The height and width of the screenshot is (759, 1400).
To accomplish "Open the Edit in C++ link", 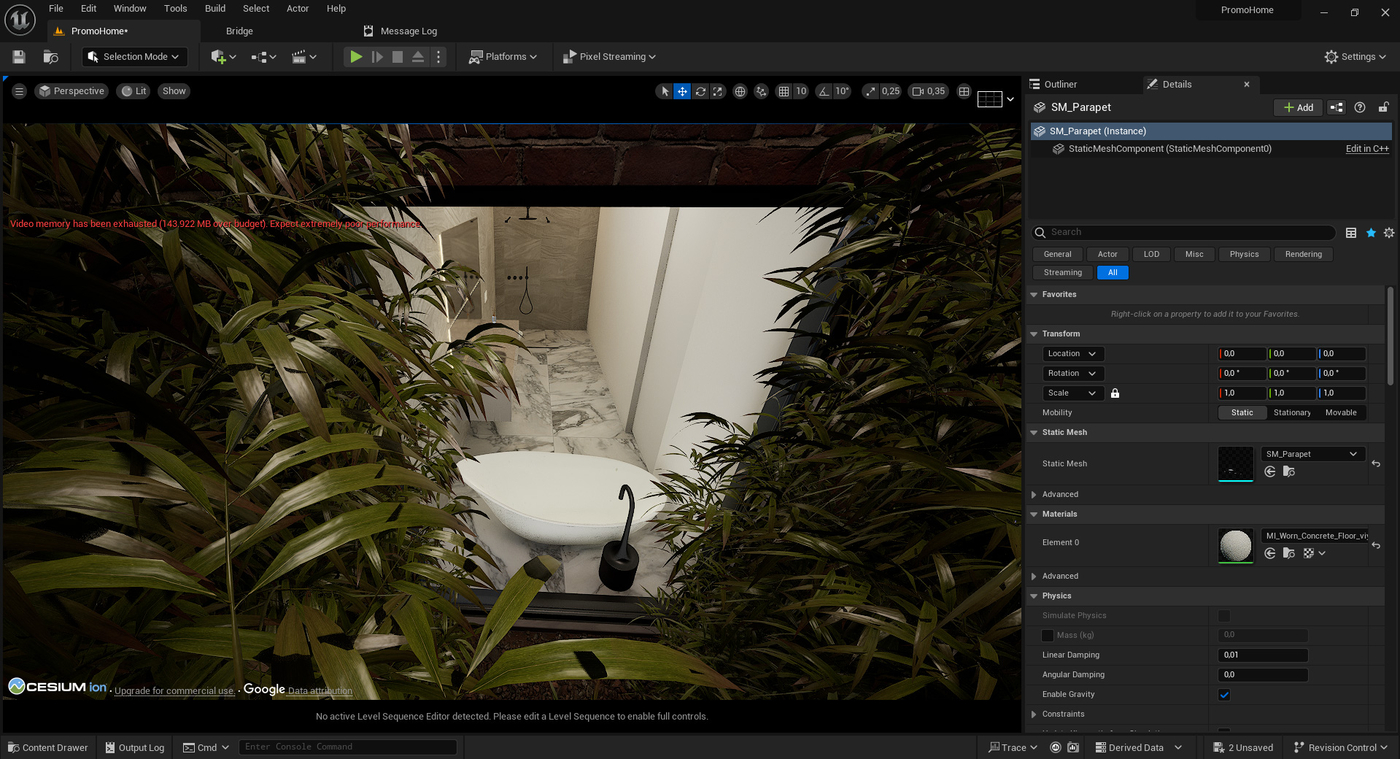I will tap(1367, 149).
